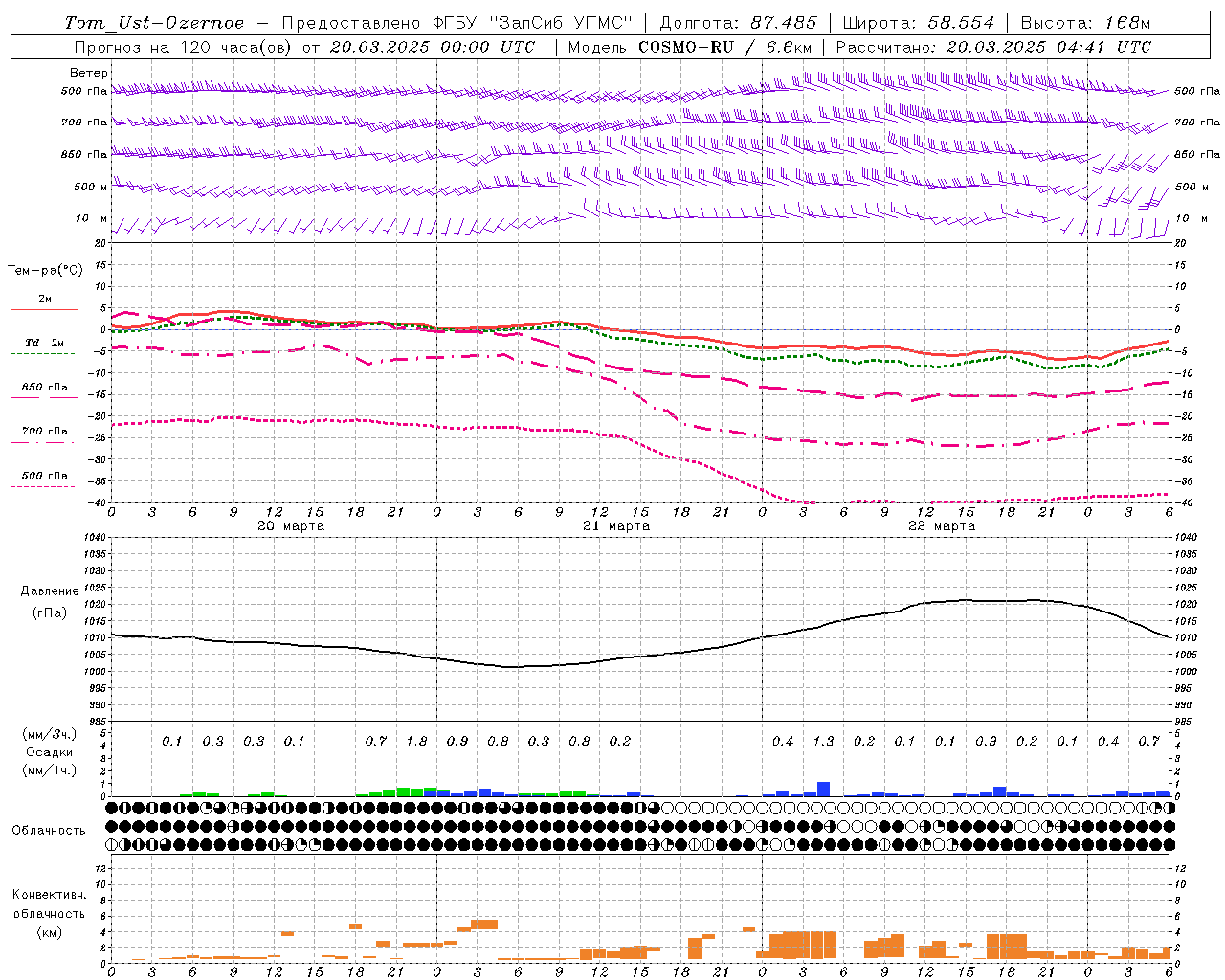Click the Конвективн. label

coord(49,895)
